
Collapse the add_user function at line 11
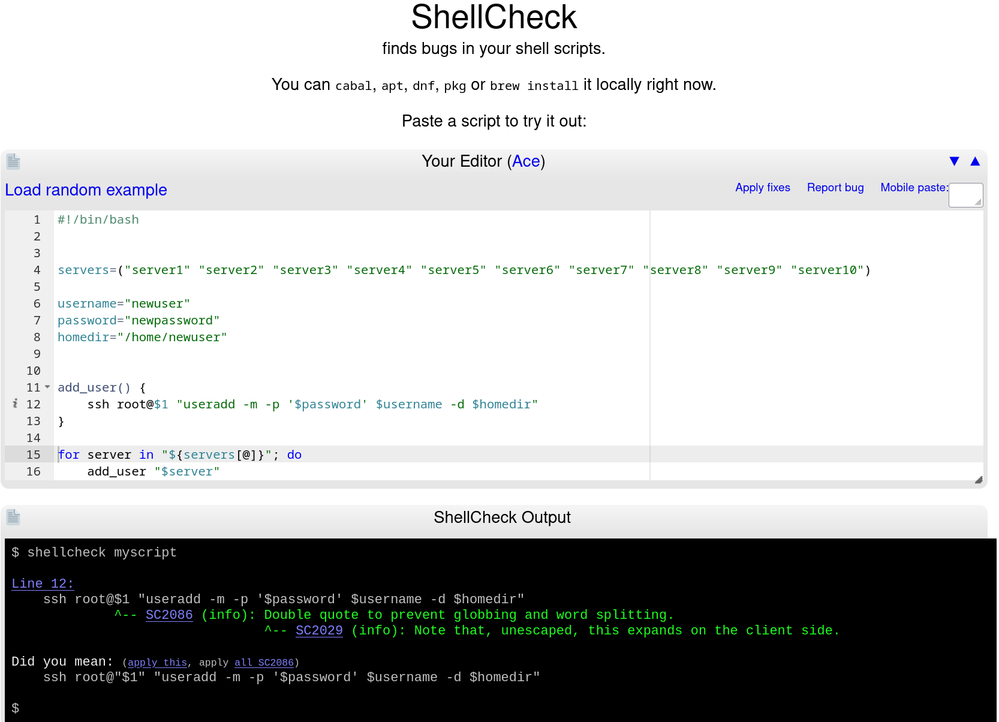point(47,387)
